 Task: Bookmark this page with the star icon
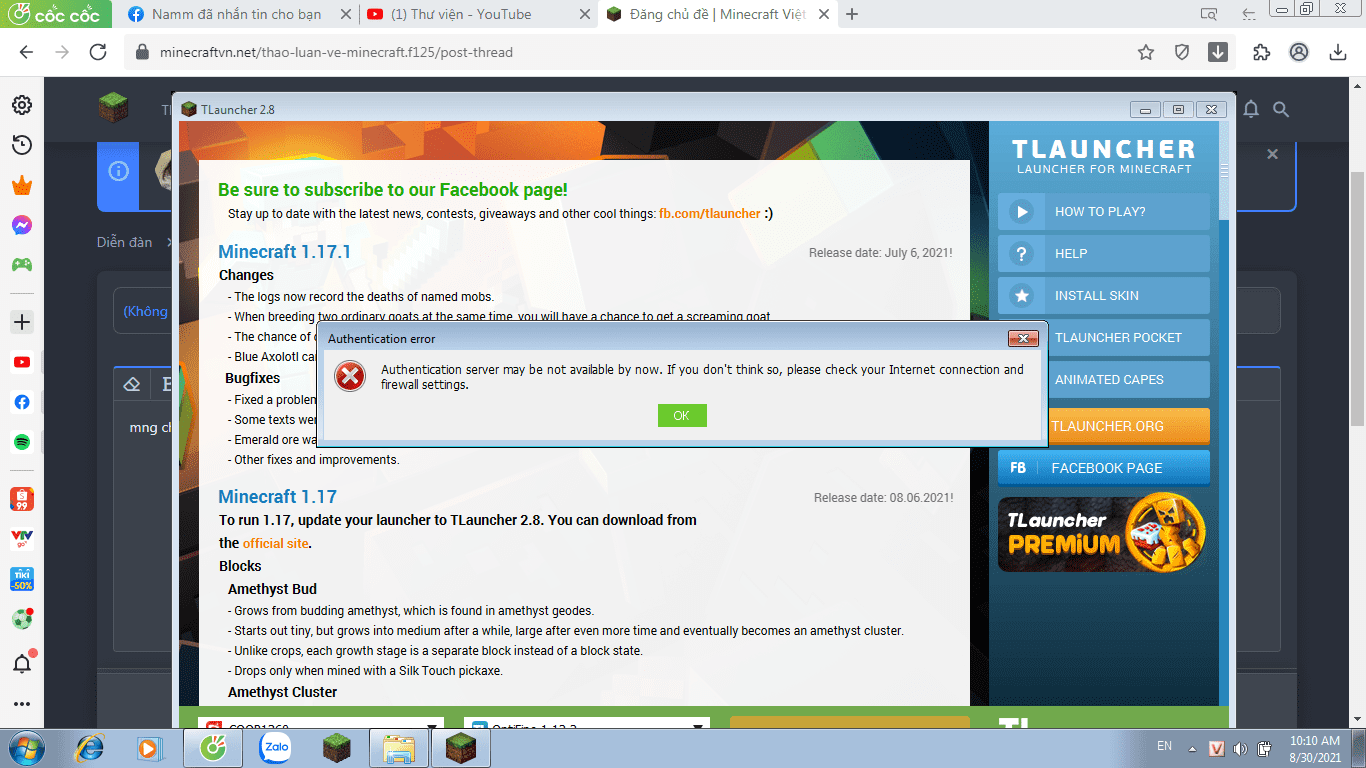[1146, 52]
